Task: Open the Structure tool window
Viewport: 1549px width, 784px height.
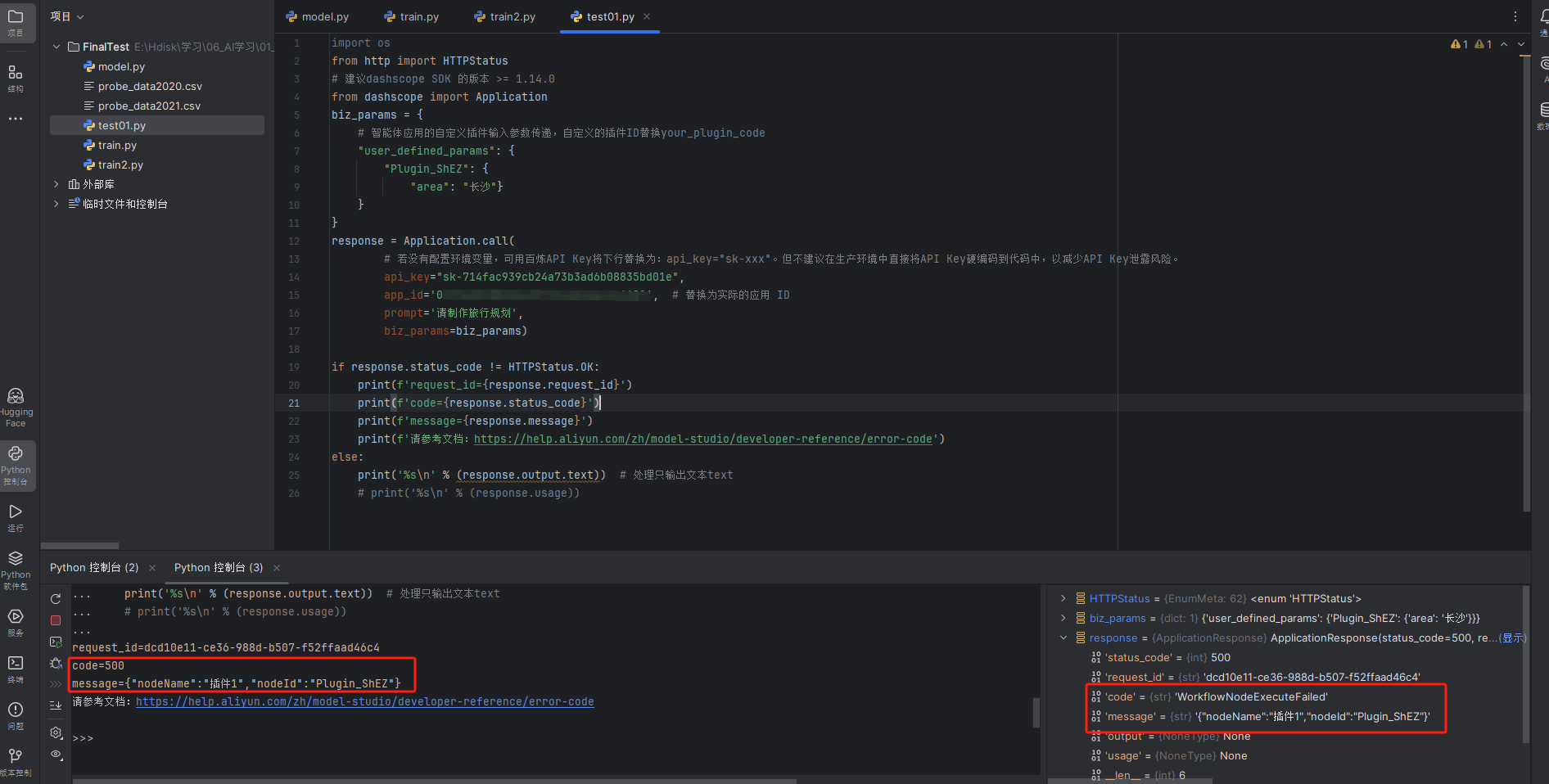Action: tap(16, 77)
